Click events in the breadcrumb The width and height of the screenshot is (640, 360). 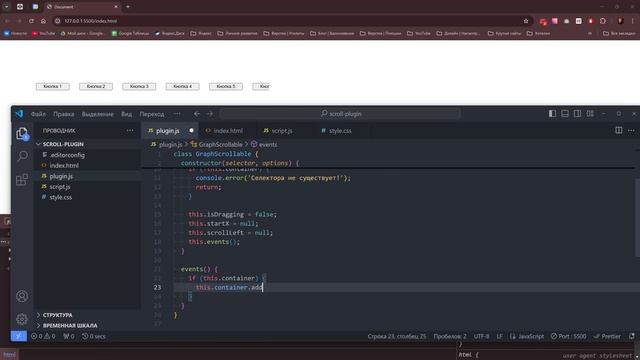tap(268, 144)
